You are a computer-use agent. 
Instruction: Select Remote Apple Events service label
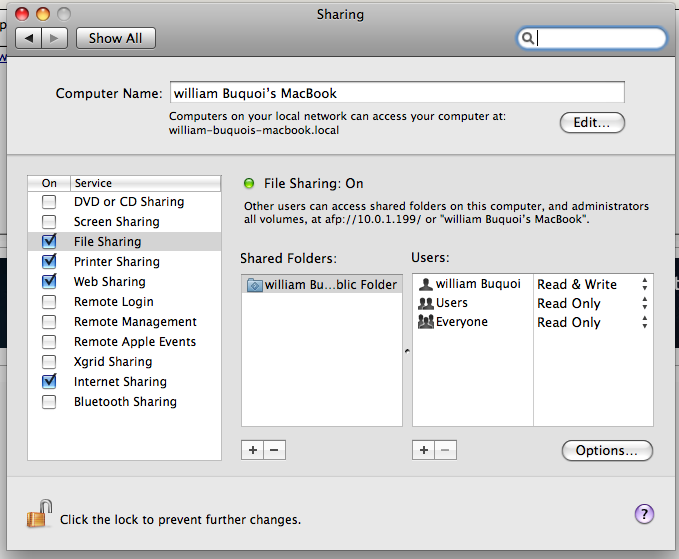[135, 342]
